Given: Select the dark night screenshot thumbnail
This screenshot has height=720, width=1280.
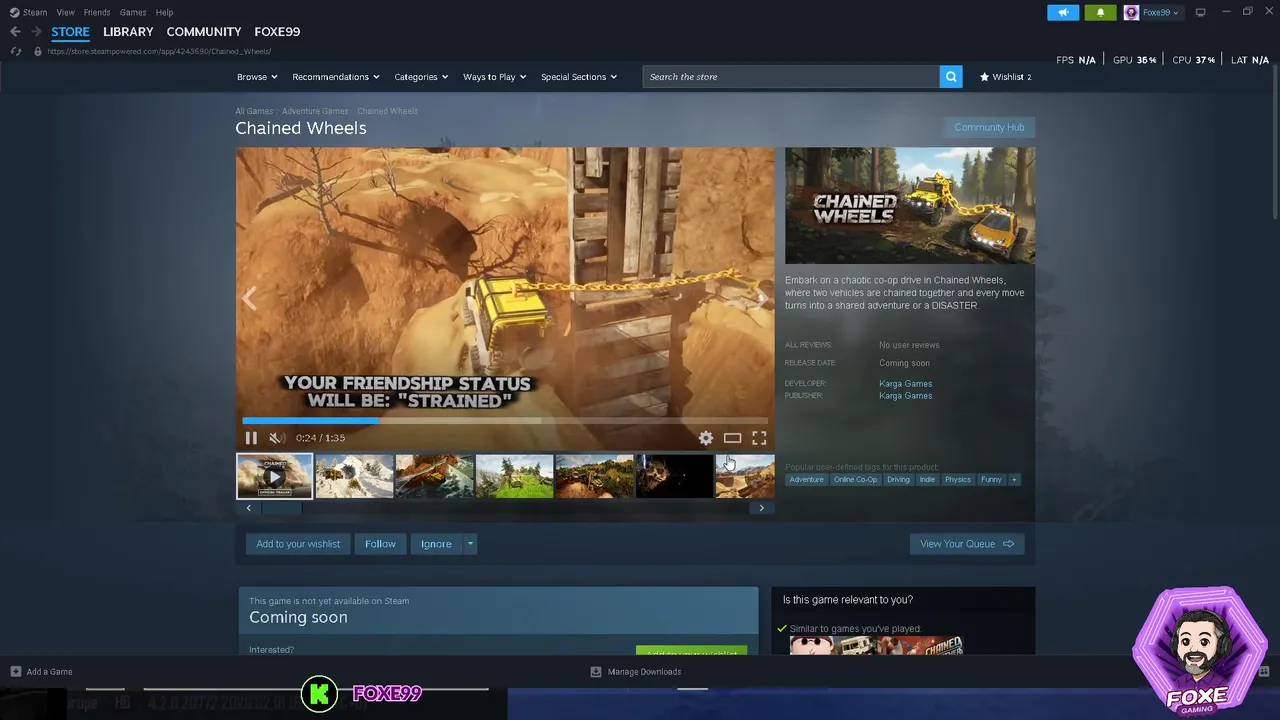Looking at the screenshot, I should point(674,476).
